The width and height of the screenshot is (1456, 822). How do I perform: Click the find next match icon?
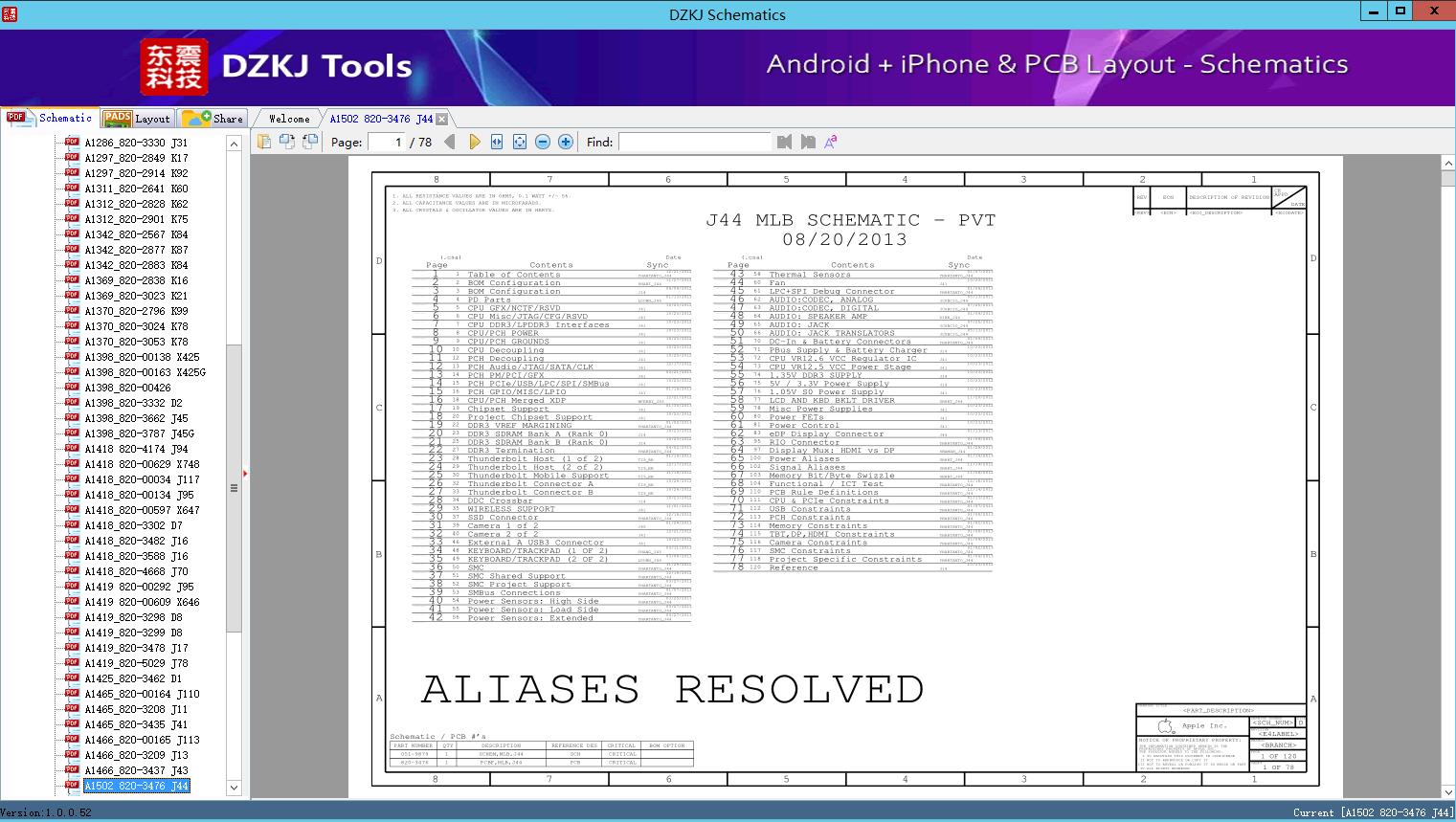point(808,142)
